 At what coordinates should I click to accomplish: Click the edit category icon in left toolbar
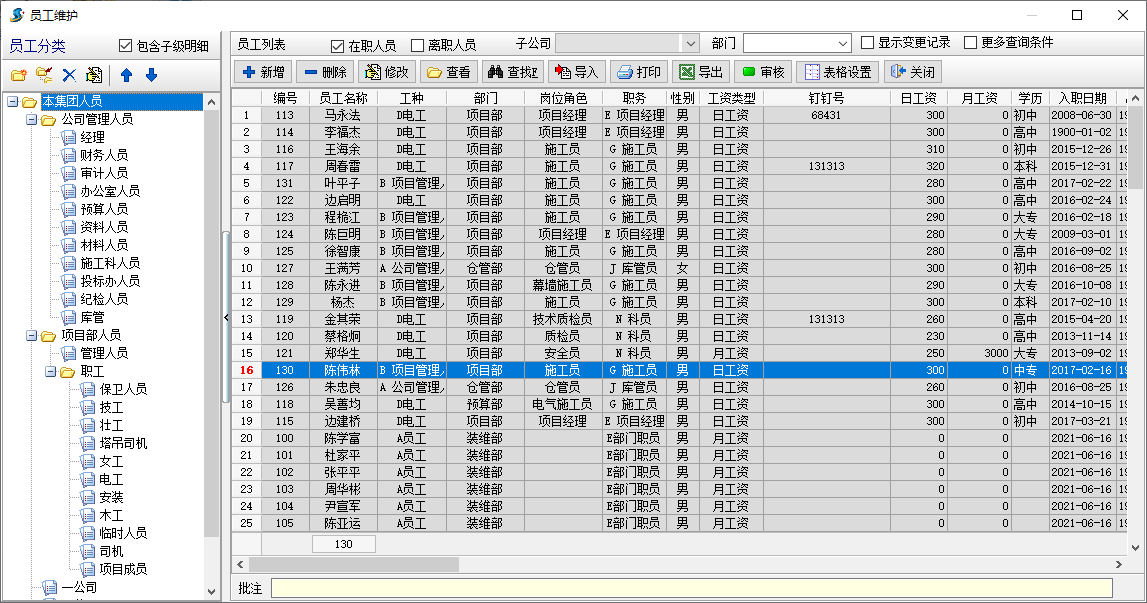click(94, 75)
